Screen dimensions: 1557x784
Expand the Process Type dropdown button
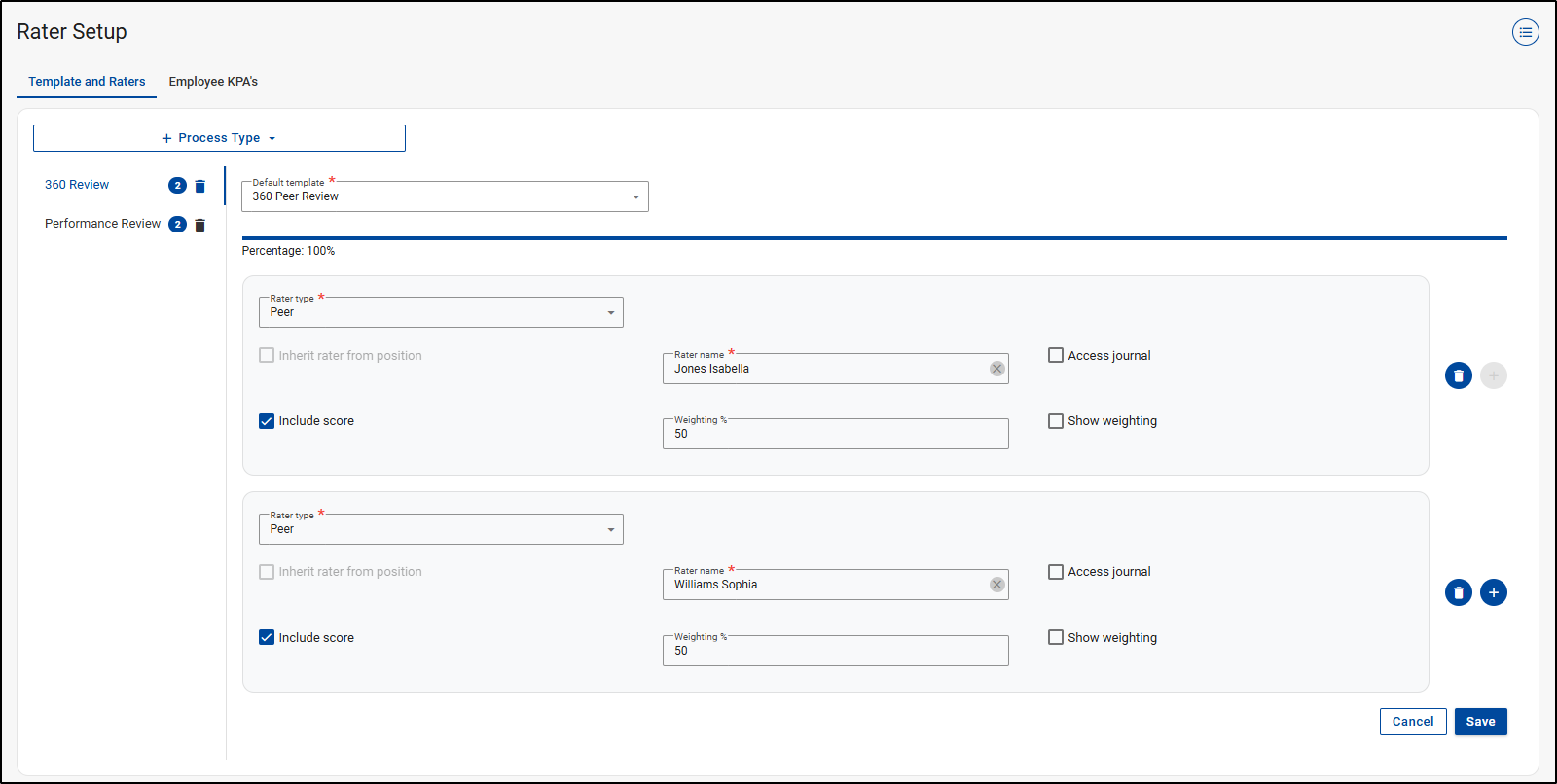click(x=219, y=138)
